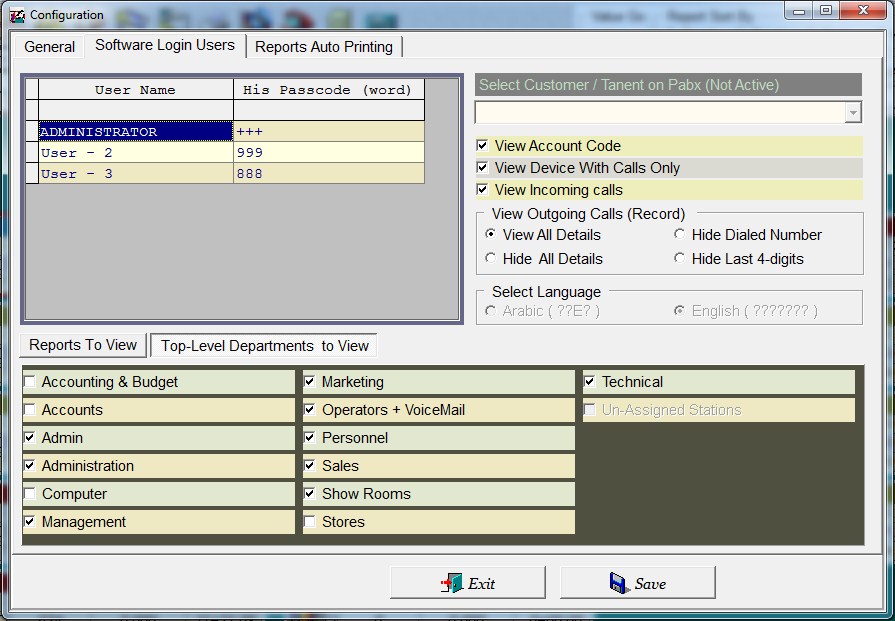The width and height of the screenshot is (895, 621).
Task: Click the empty passcode cell under header
Action: coord(329,110)
